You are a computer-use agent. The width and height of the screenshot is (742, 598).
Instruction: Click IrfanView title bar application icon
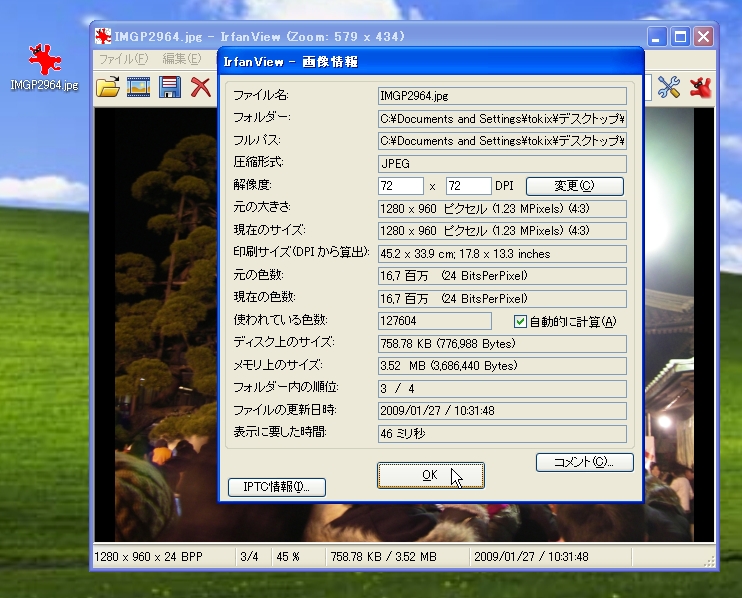(103, 36)
